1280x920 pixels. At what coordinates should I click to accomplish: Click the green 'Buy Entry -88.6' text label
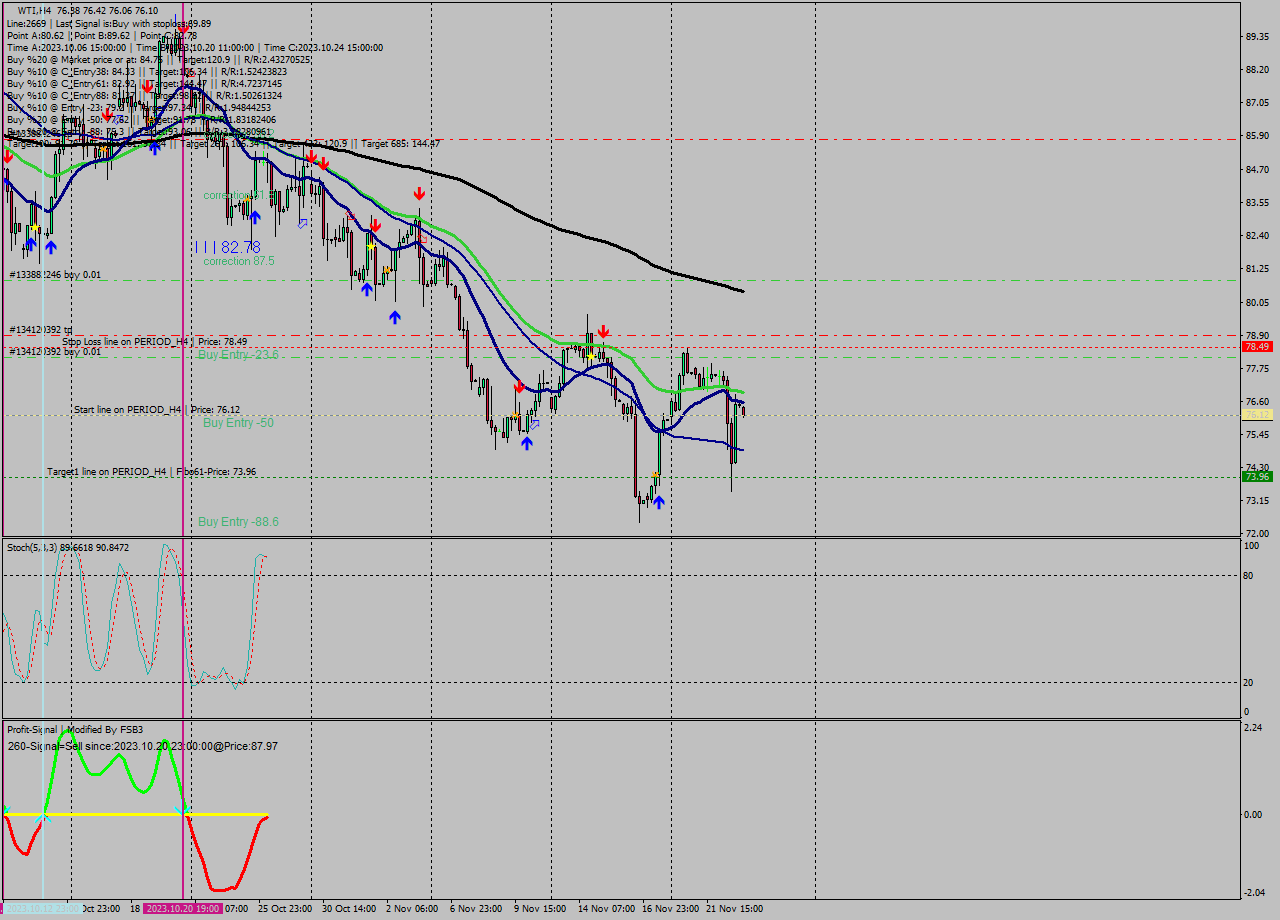pyautogui.click(x=237, y=521)
